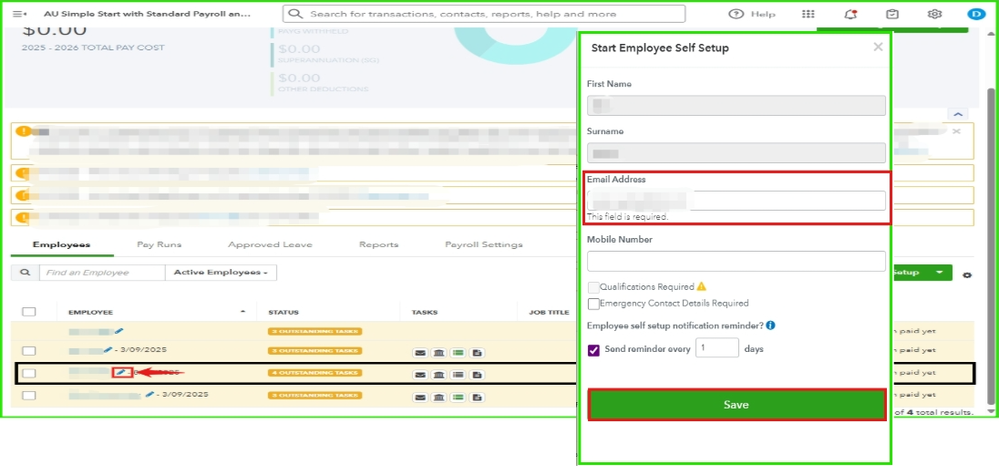The width and height of the screenshot is (999, 466).
Task: Click the Mobile Number field
Action: click(736, 261)
